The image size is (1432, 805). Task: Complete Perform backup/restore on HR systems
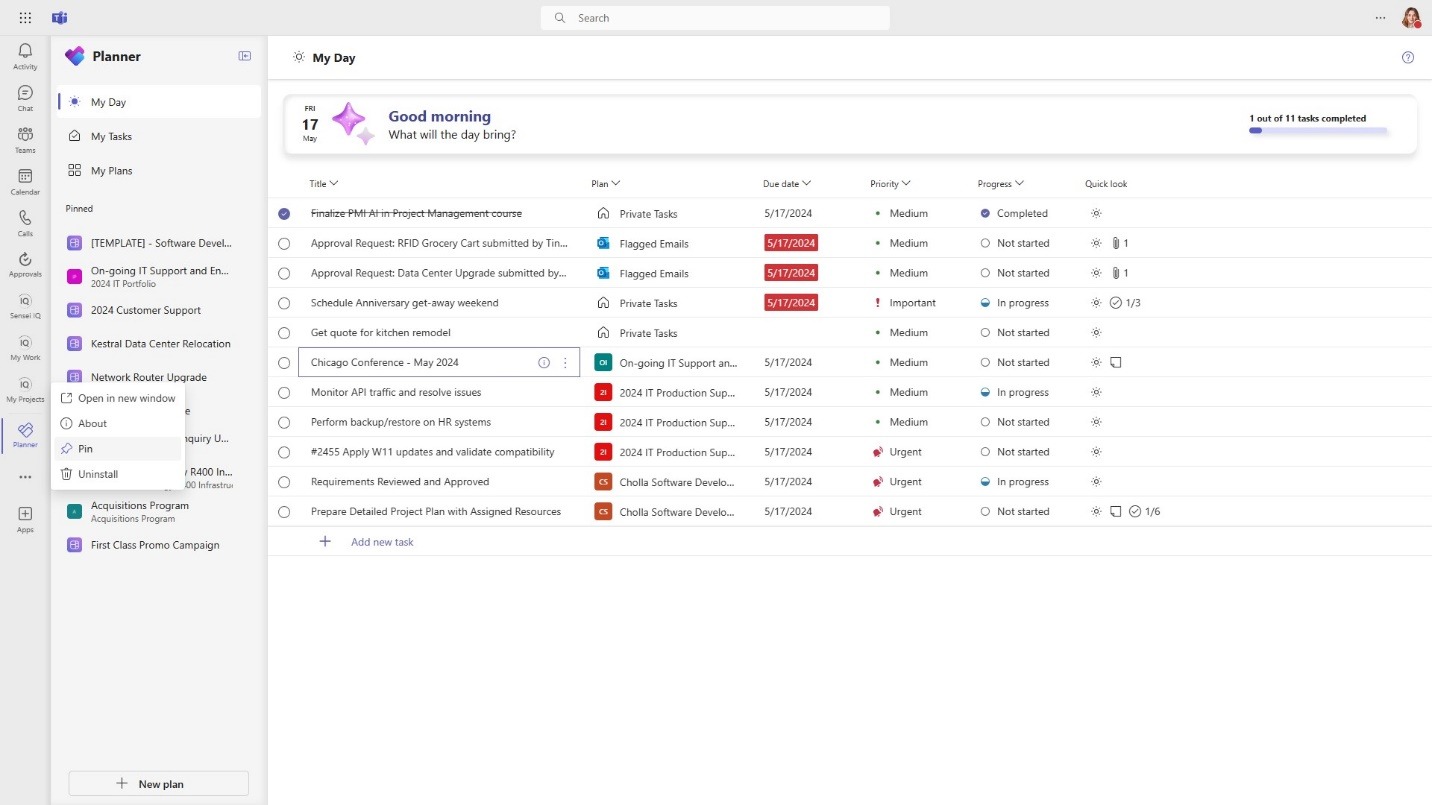point(284,422)
